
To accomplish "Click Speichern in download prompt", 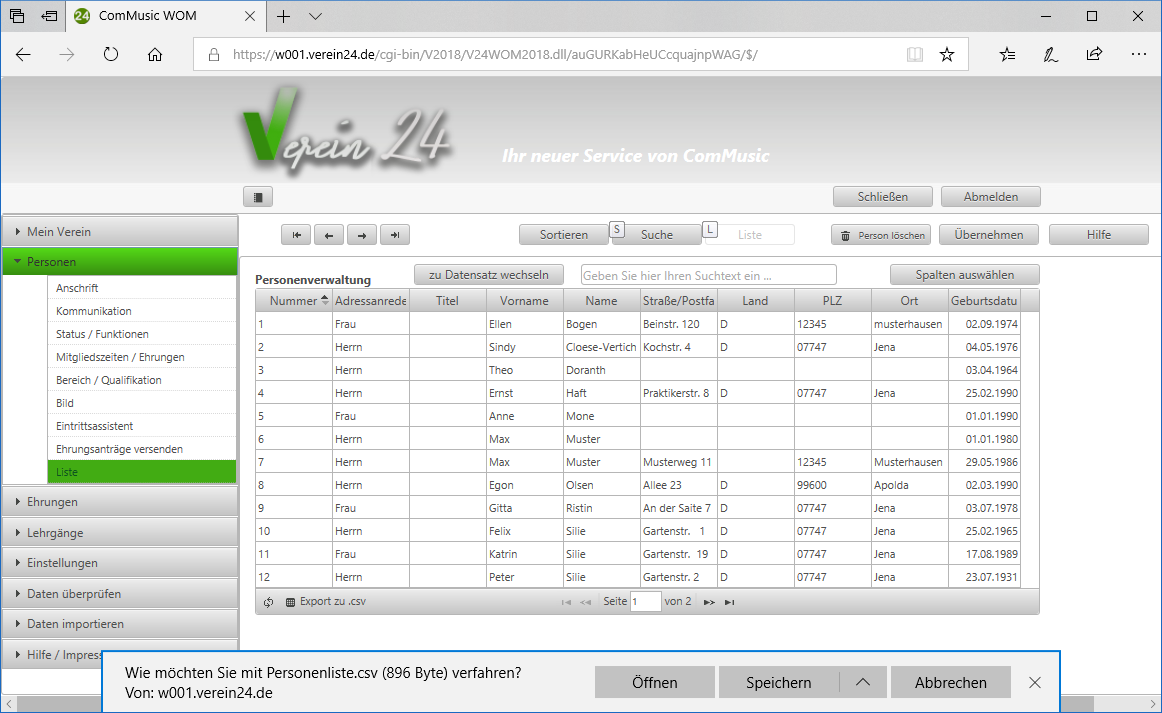I will [778, 683].
